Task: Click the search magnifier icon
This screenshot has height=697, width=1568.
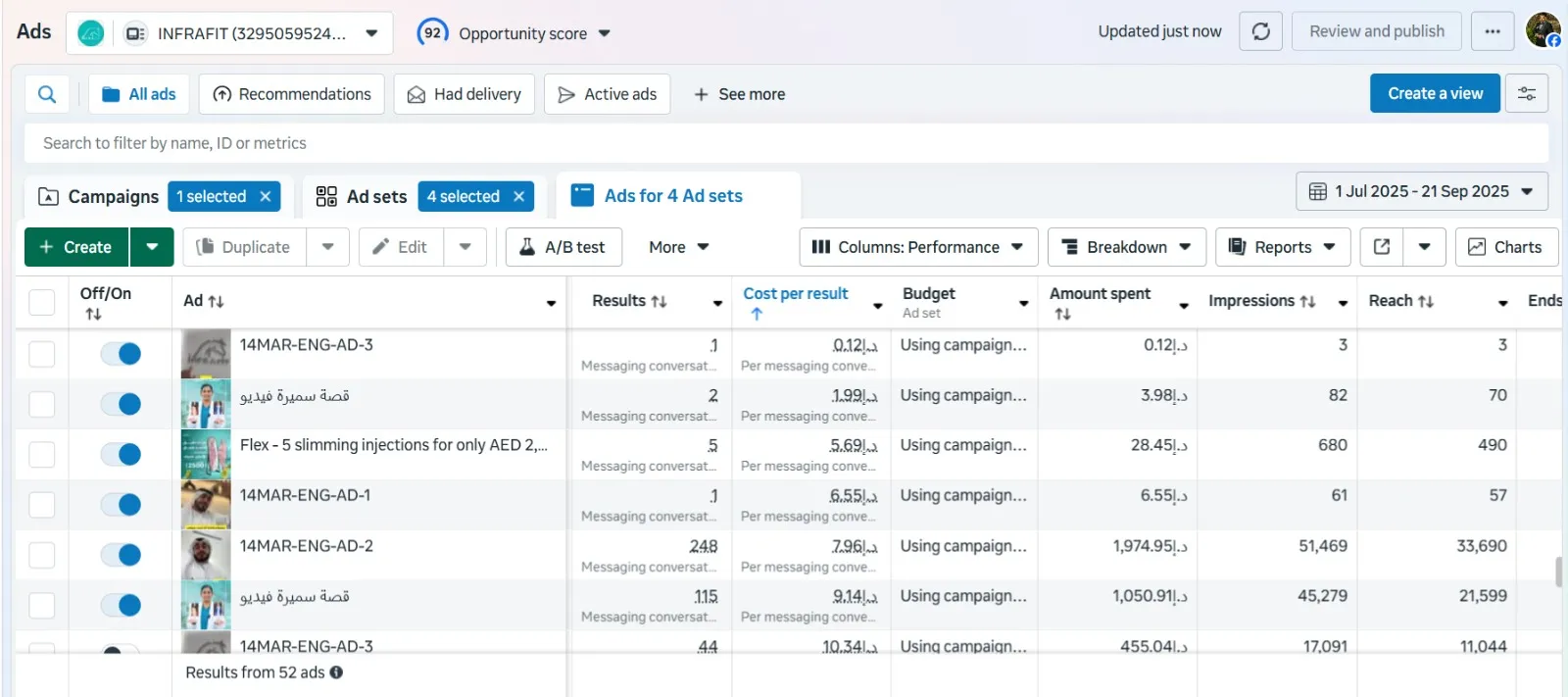Action: (46, 94)
